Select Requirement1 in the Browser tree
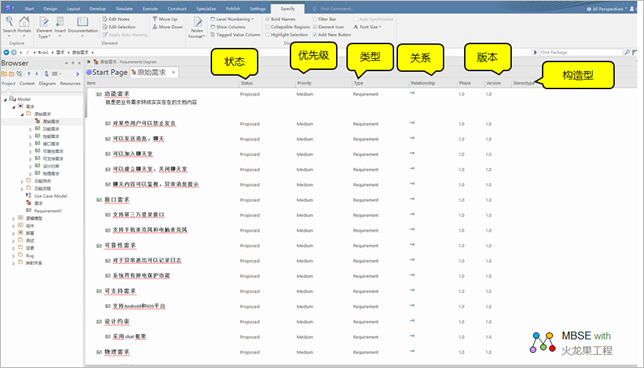 pyautogui.click(x=48, y=211)
